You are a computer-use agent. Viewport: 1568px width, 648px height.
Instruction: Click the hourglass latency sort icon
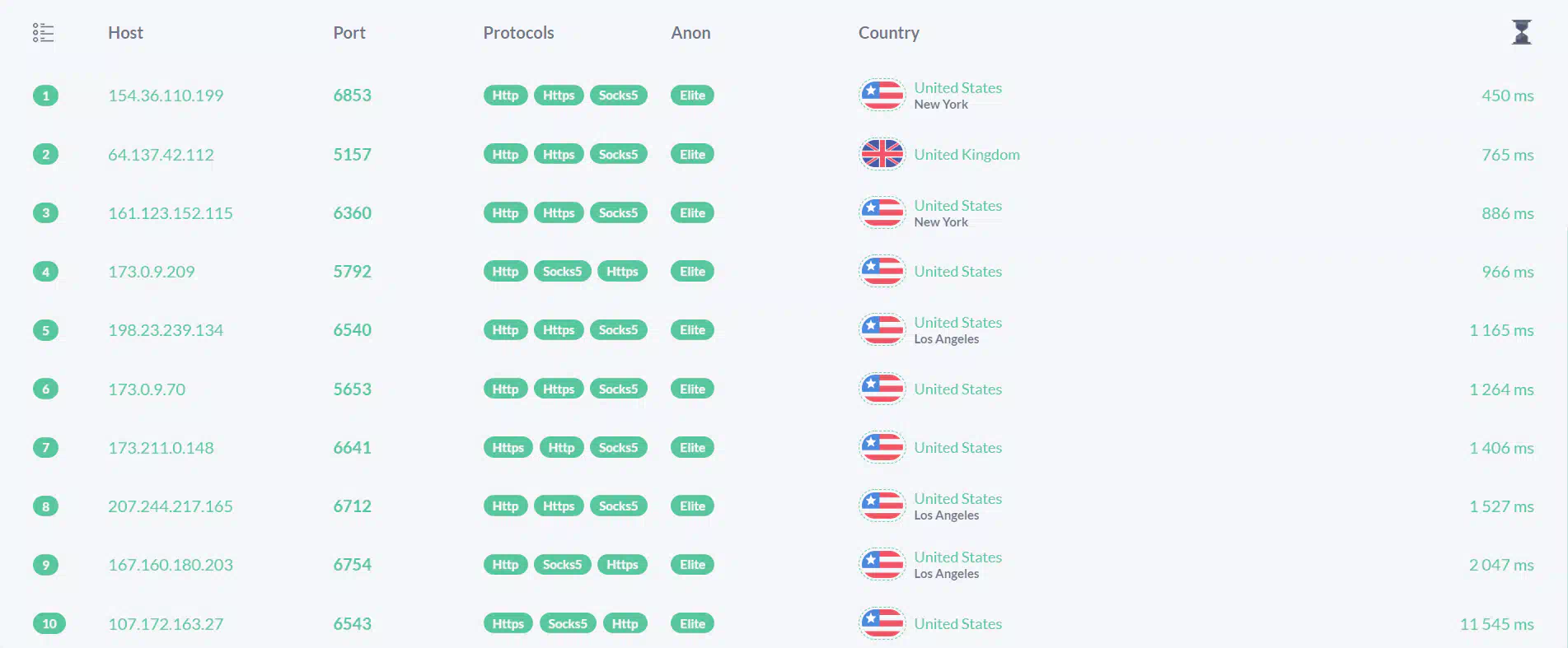(1522, 32)
